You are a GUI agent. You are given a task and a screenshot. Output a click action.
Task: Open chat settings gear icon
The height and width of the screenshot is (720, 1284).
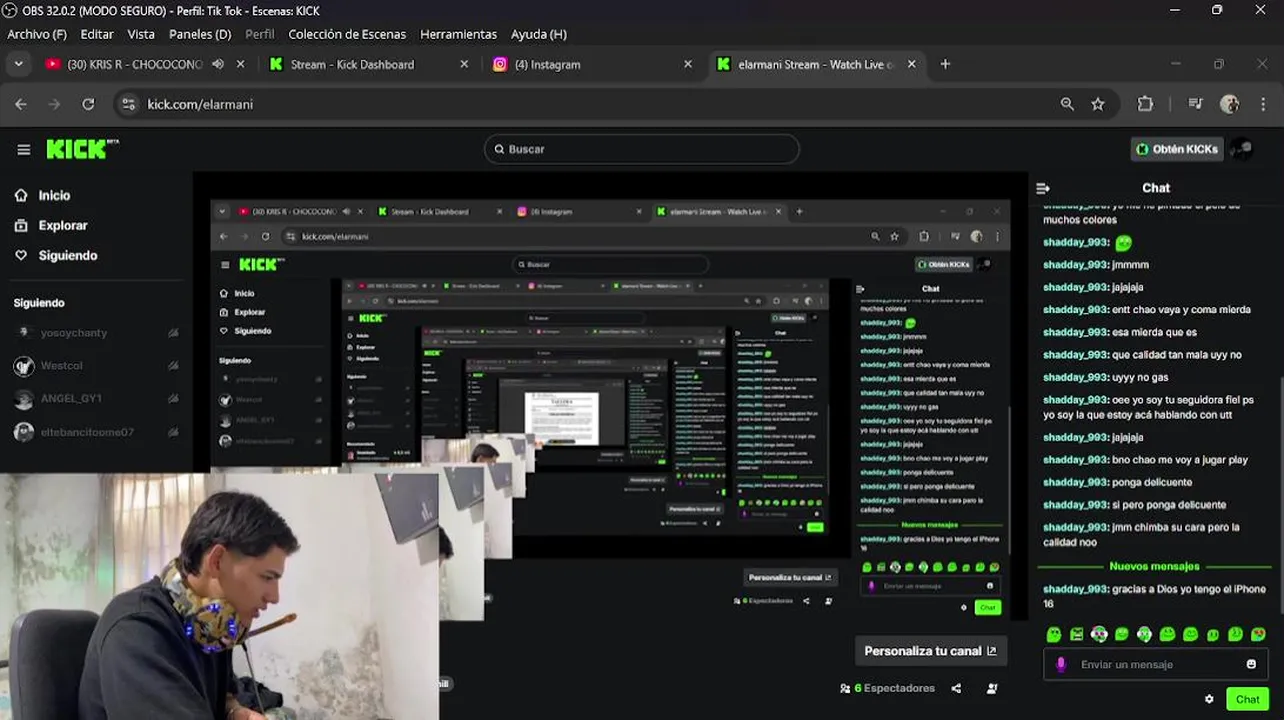[1209, 699]
